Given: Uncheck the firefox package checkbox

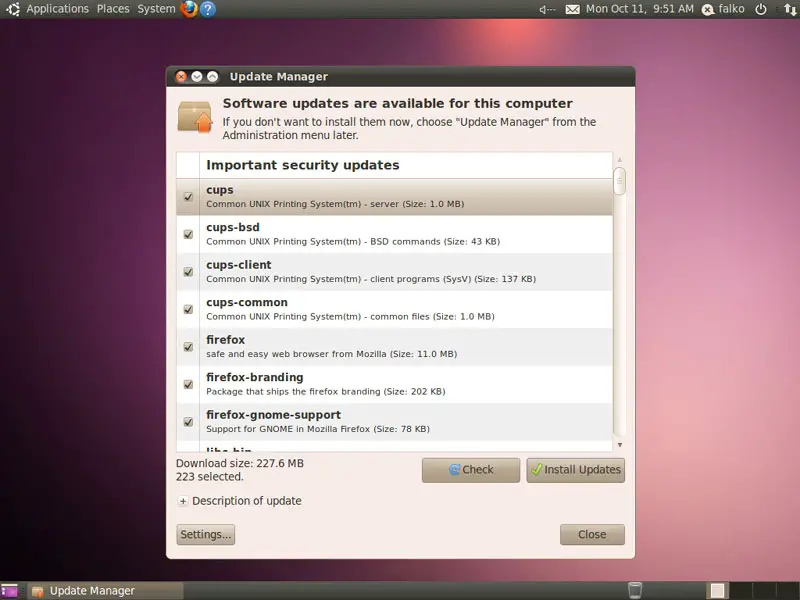Looking at the screenshot, I should tap(188, 347).
